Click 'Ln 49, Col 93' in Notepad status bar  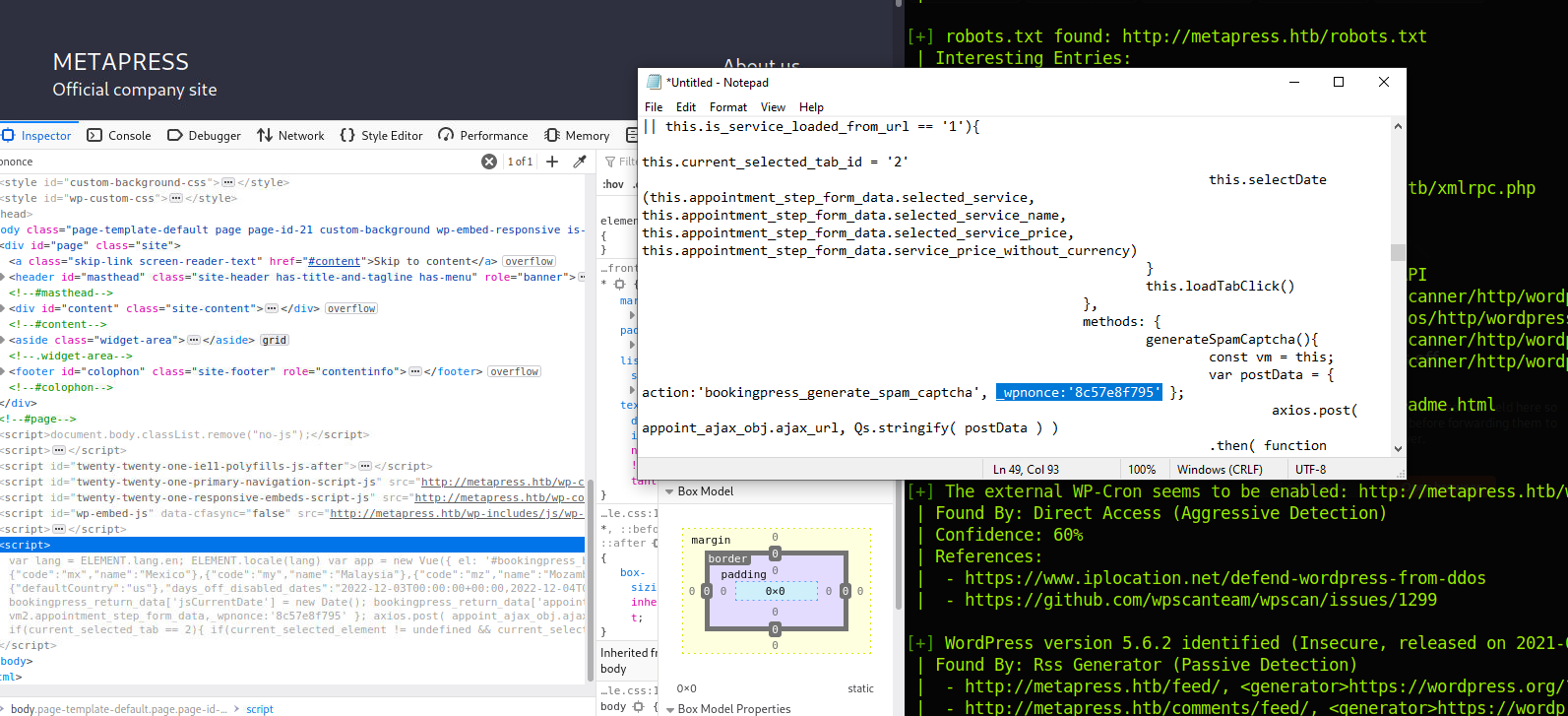click(1027, 470)
